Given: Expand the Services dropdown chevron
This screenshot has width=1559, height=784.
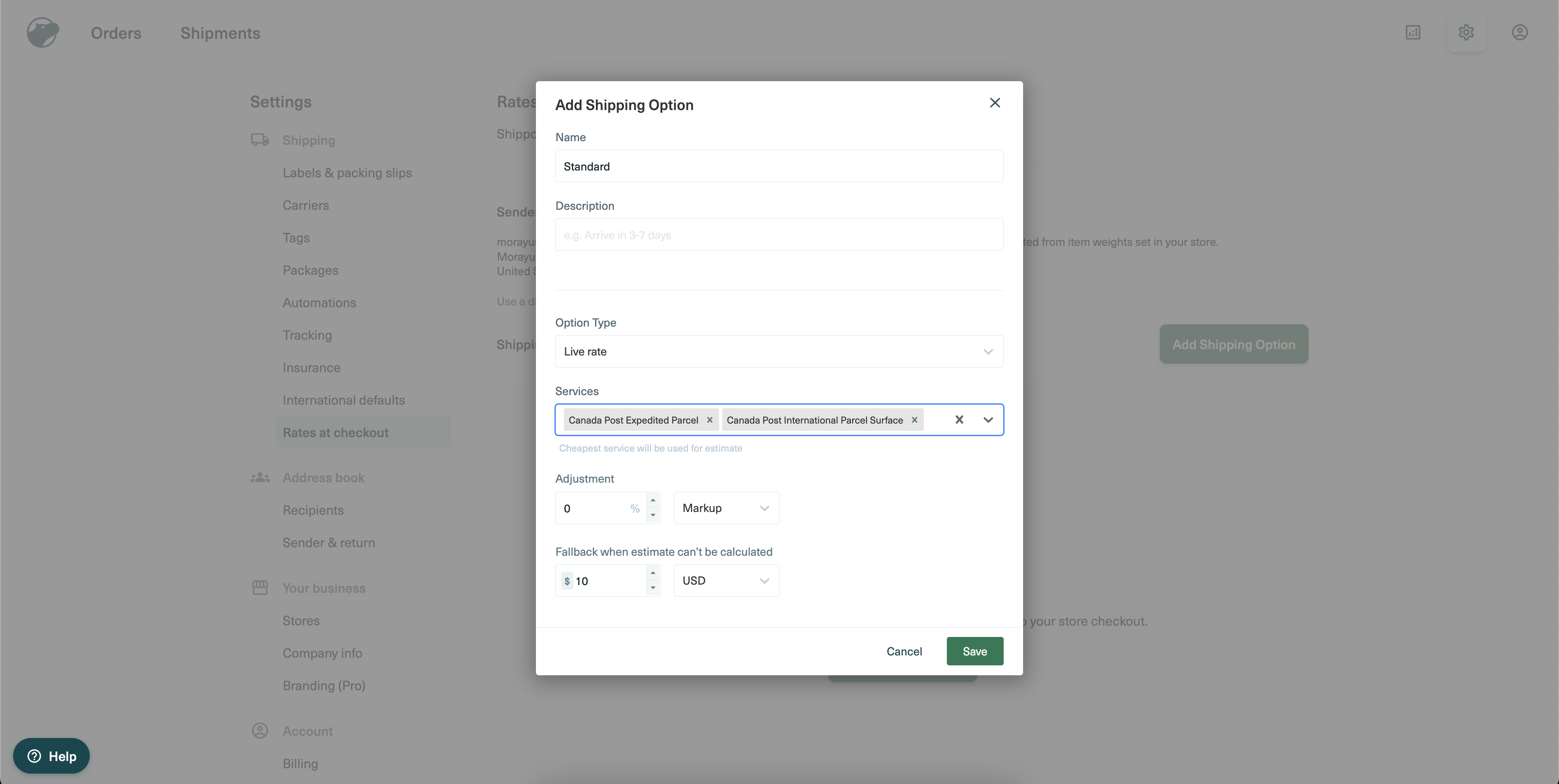Looking at the screenshot, I should [x=988, y=420].
